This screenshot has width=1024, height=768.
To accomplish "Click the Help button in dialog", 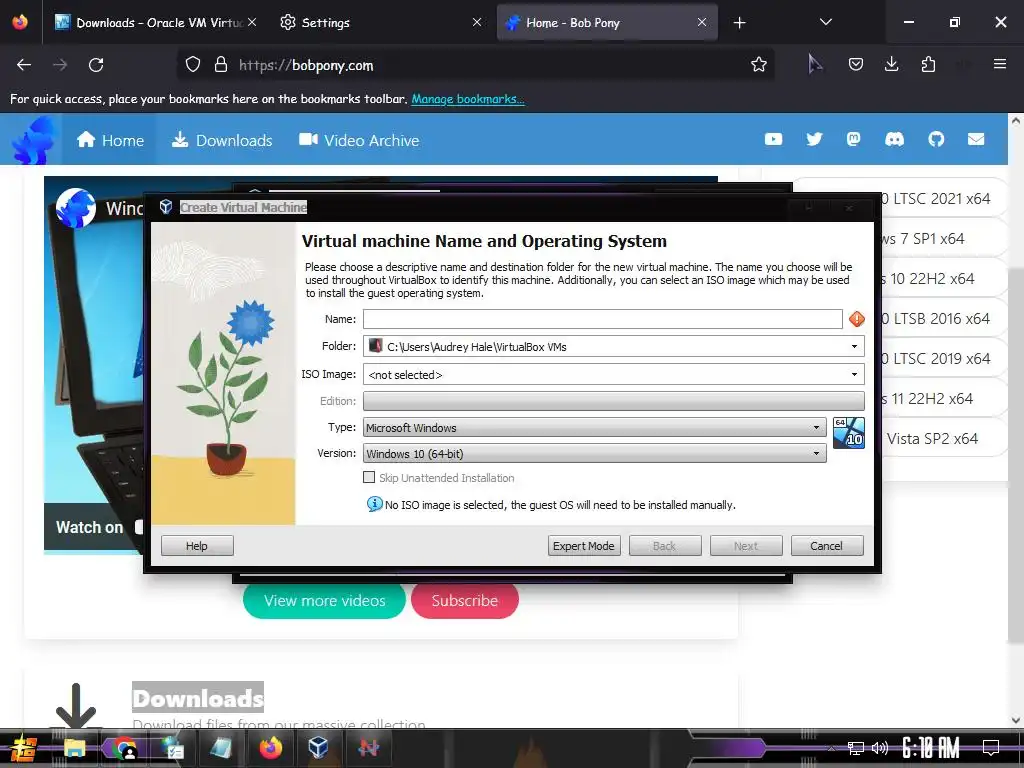I will click(197, 546).
